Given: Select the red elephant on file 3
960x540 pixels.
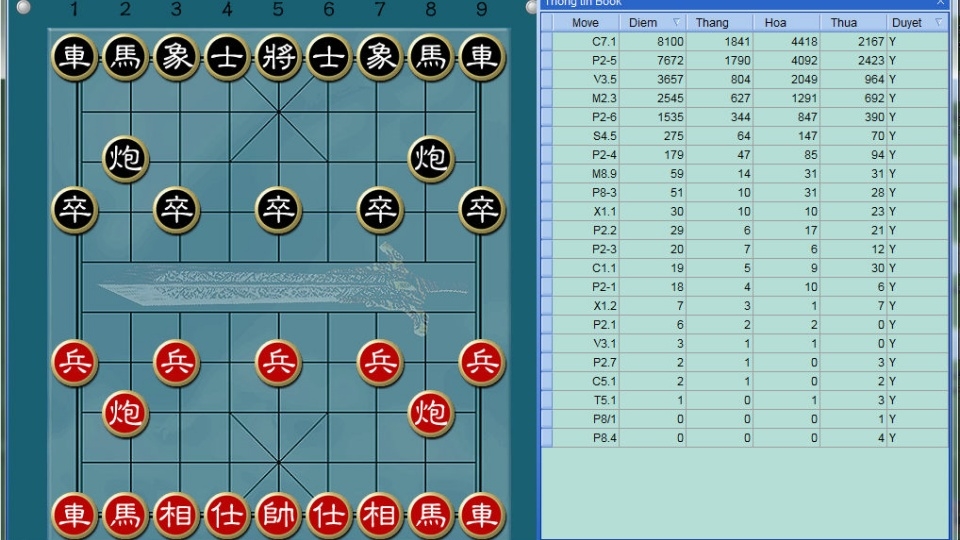Looking at the screenshot, I should coord(176,516).
